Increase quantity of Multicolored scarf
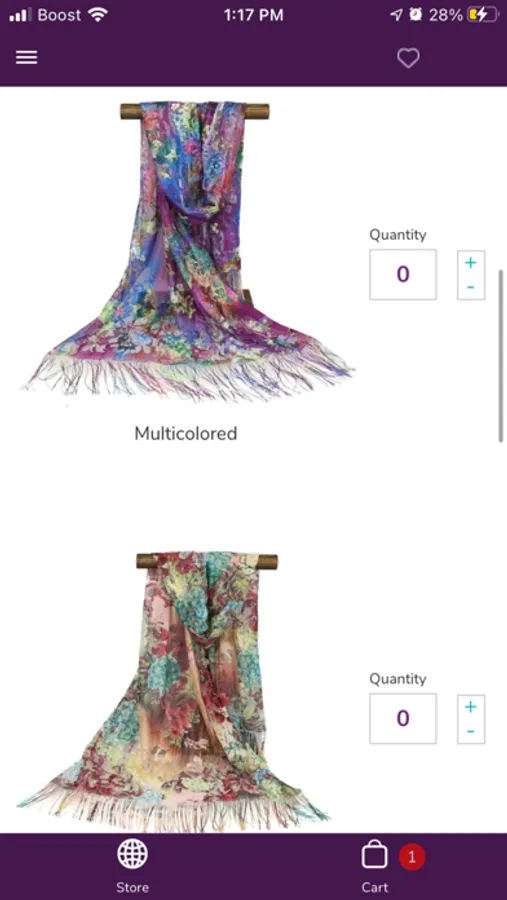The height and width of the screenshot is (900, 507). (471, 263)
